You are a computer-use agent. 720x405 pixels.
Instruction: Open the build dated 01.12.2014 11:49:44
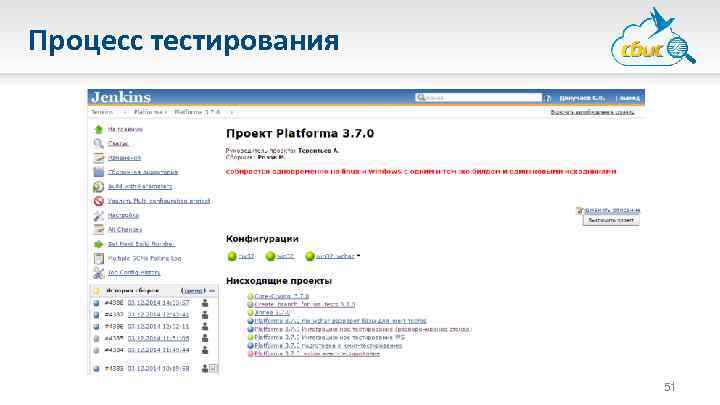pos(158,350)
